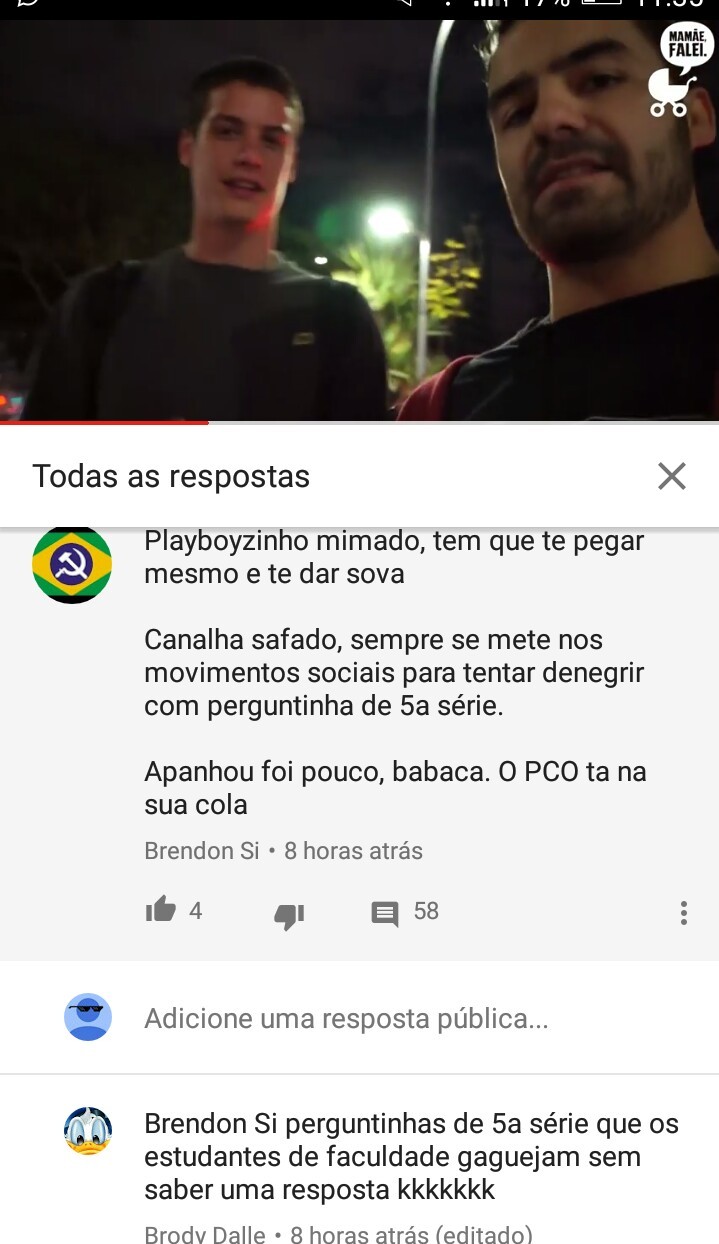The height and width of the screenshot is (1244, 719).
Task: Open Brody Dalle's channel from the author name
Action: tap(205, 1234)
